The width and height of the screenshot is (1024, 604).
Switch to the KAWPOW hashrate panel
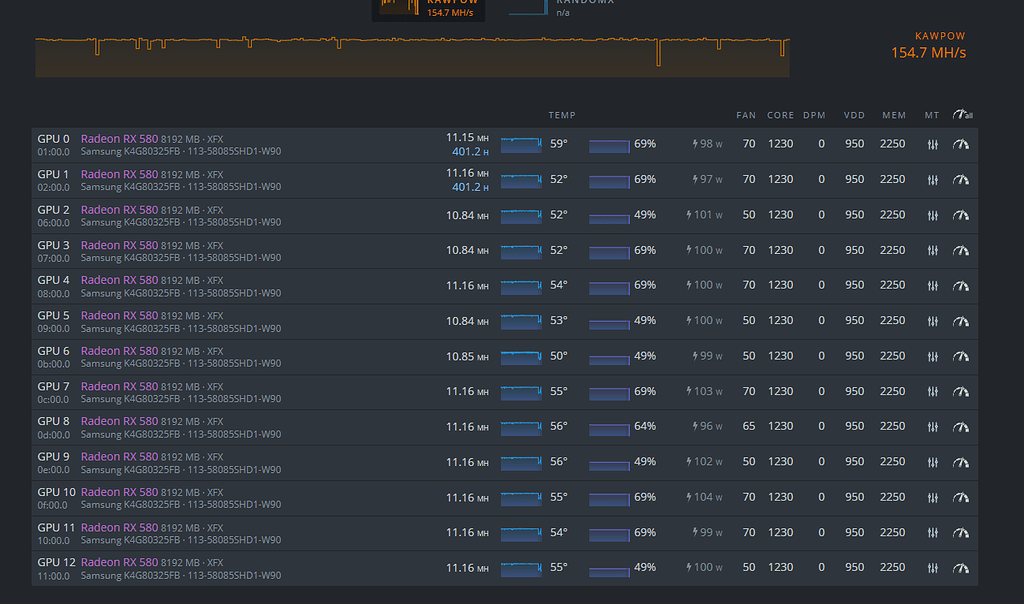click(x=428, y=8)
